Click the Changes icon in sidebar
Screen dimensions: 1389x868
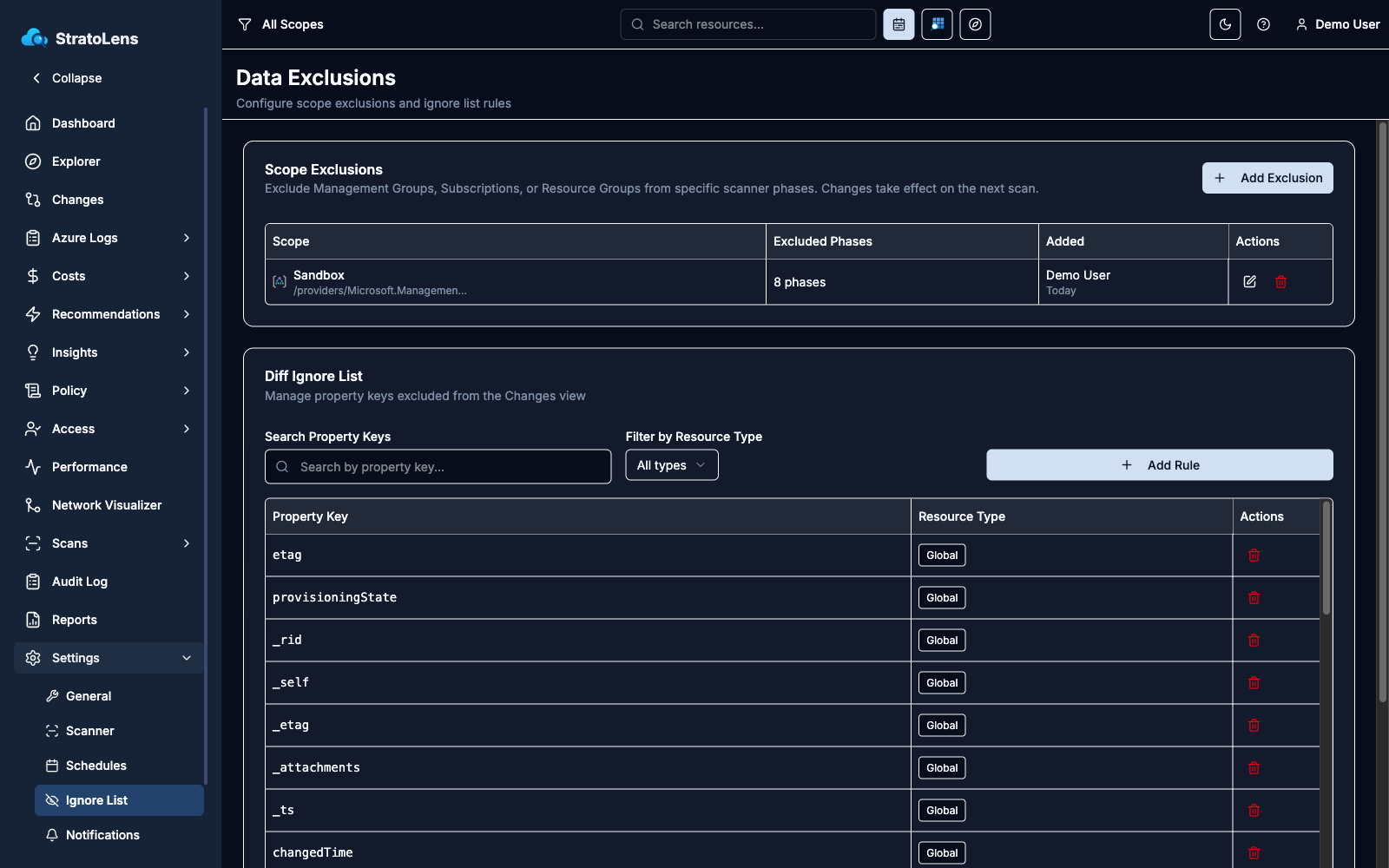pyautogui.click(x=33, y=200)
